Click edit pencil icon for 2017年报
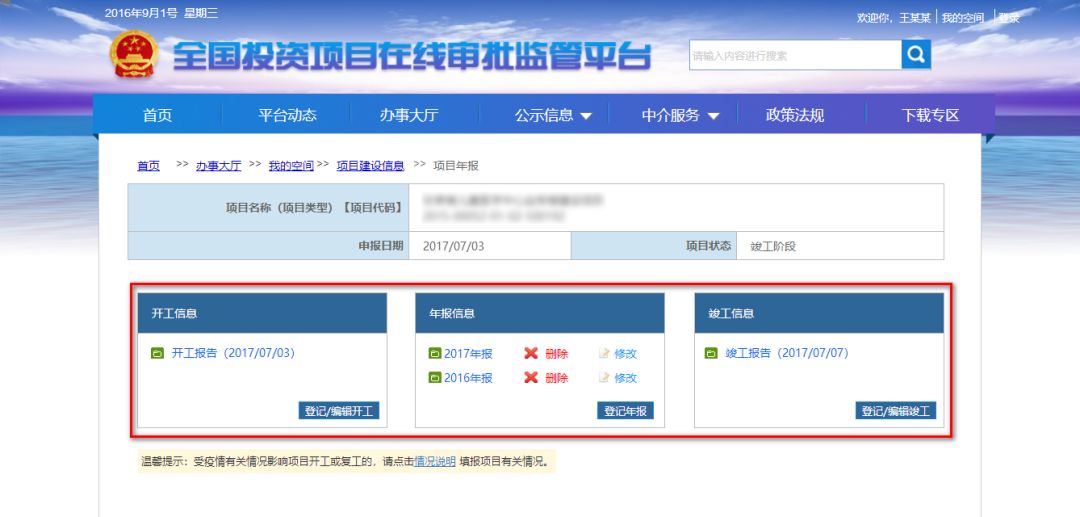The height and width of the screenshot is (517, 1080). pyautogui.click(x=604, y=353)
